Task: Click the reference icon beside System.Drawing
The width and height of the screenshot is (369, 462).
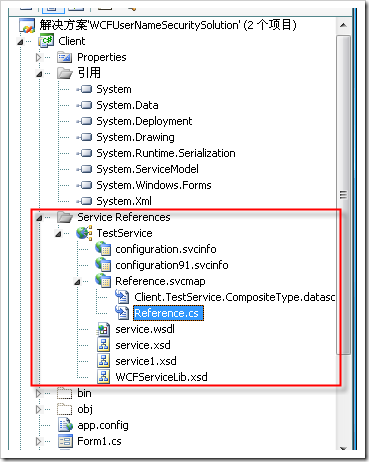Action: point(84,137)
